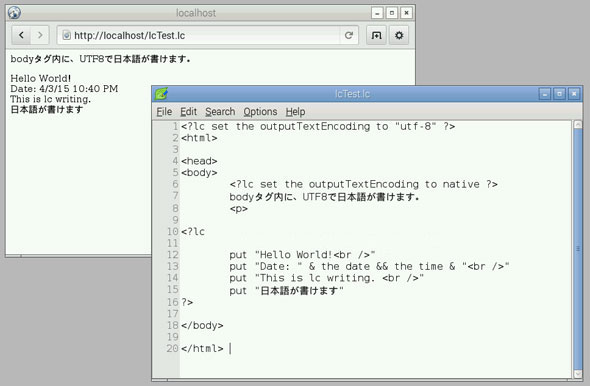Click the <p> tag on line 8
The width and height of the screenshot is (590, 386).
[x=239, y=209]
